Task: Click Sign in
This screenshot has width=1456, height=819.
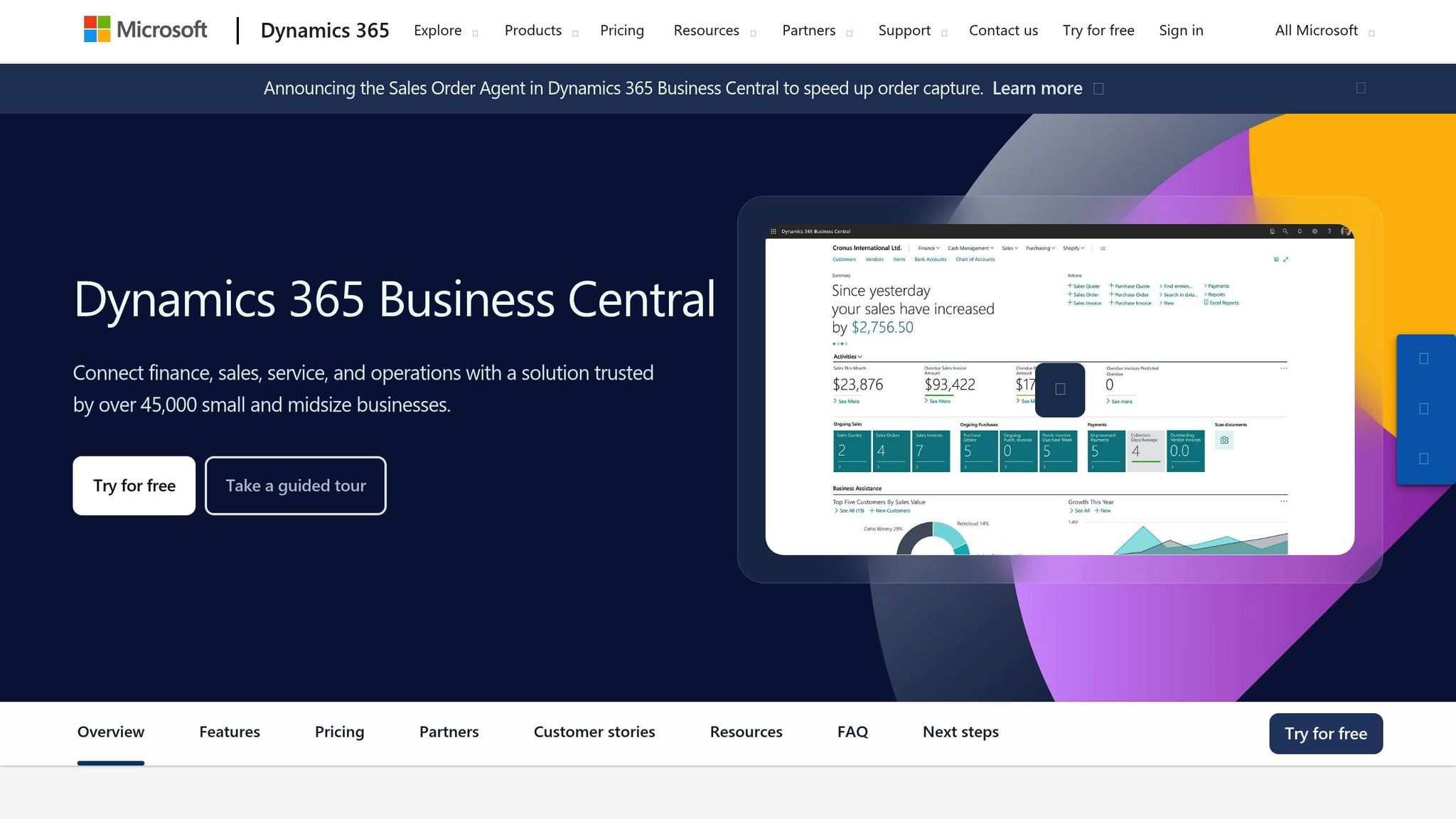Action: coord(1181,31)
